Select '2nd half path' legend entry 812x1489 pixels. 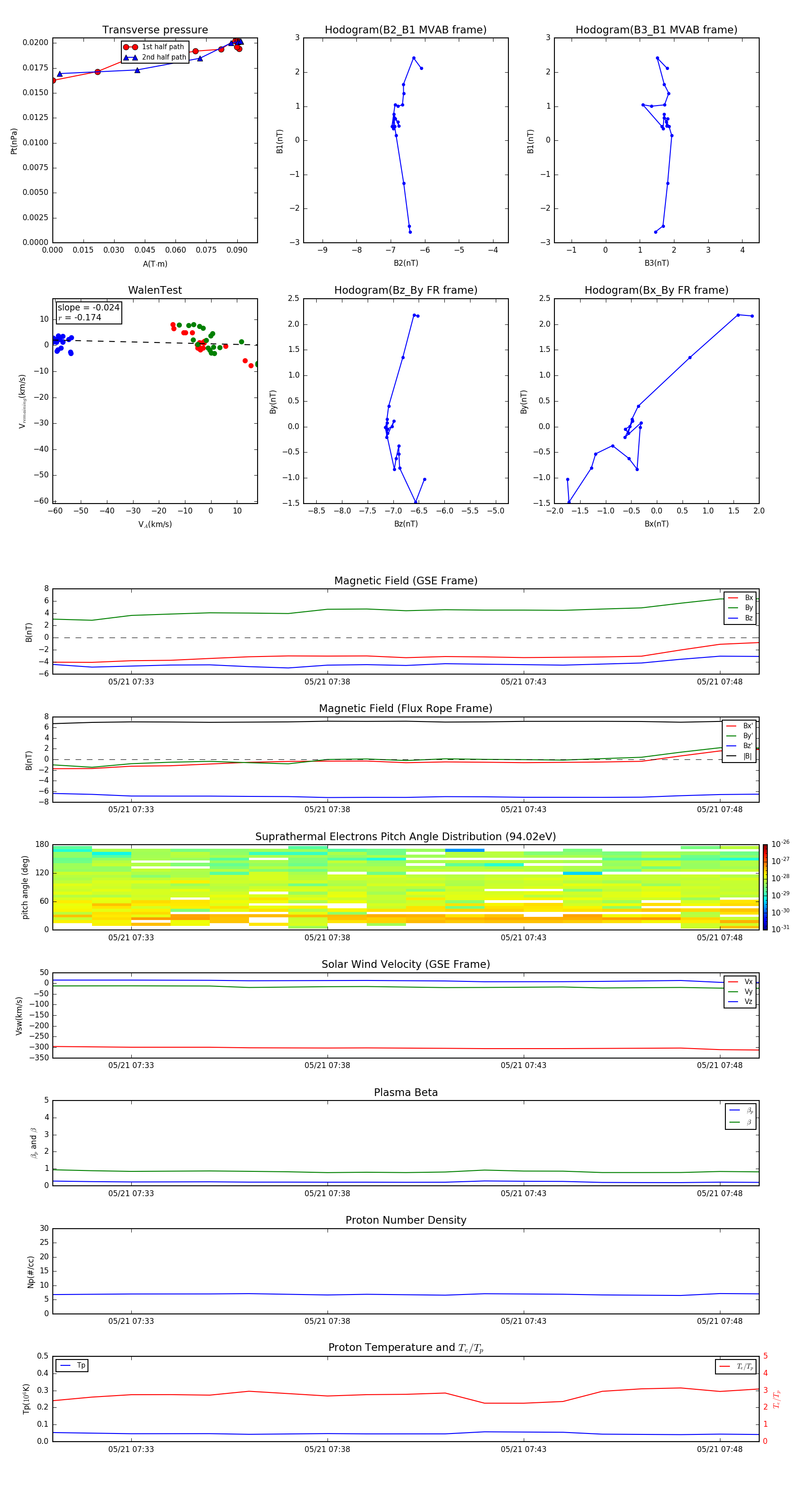click(x=155, y=57)
